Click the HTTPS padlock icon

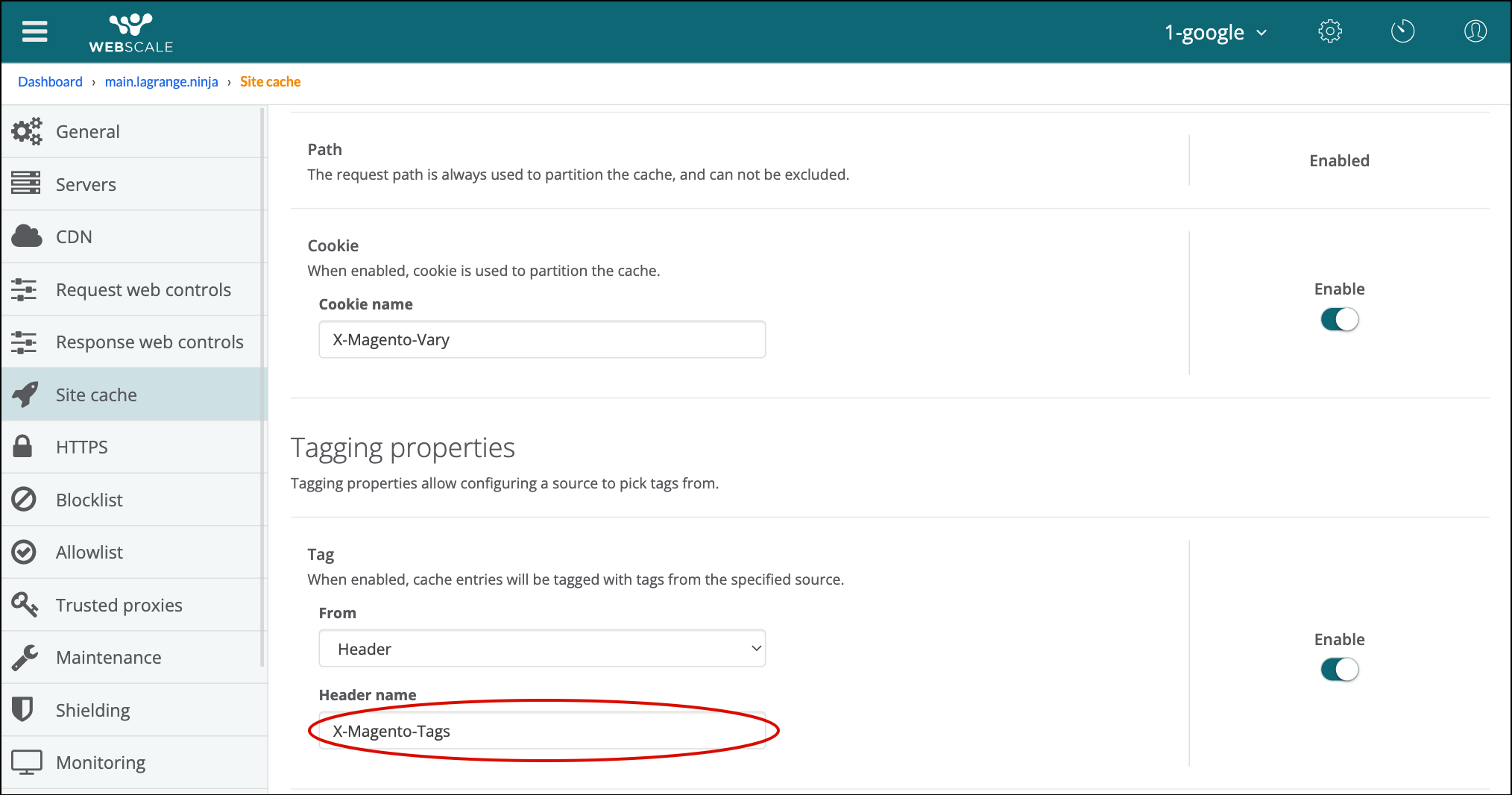23,447
